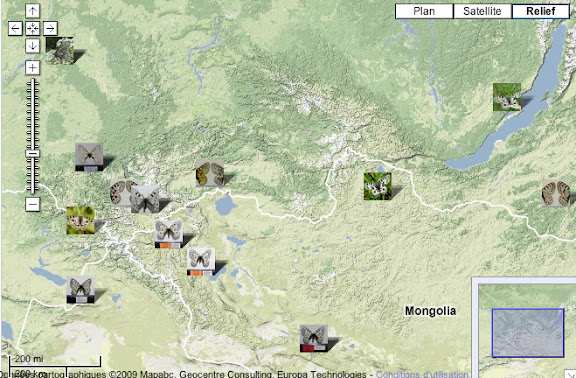Pan the map right with arrow button
This screenshot has width=576, height=378.
point(50,28)
